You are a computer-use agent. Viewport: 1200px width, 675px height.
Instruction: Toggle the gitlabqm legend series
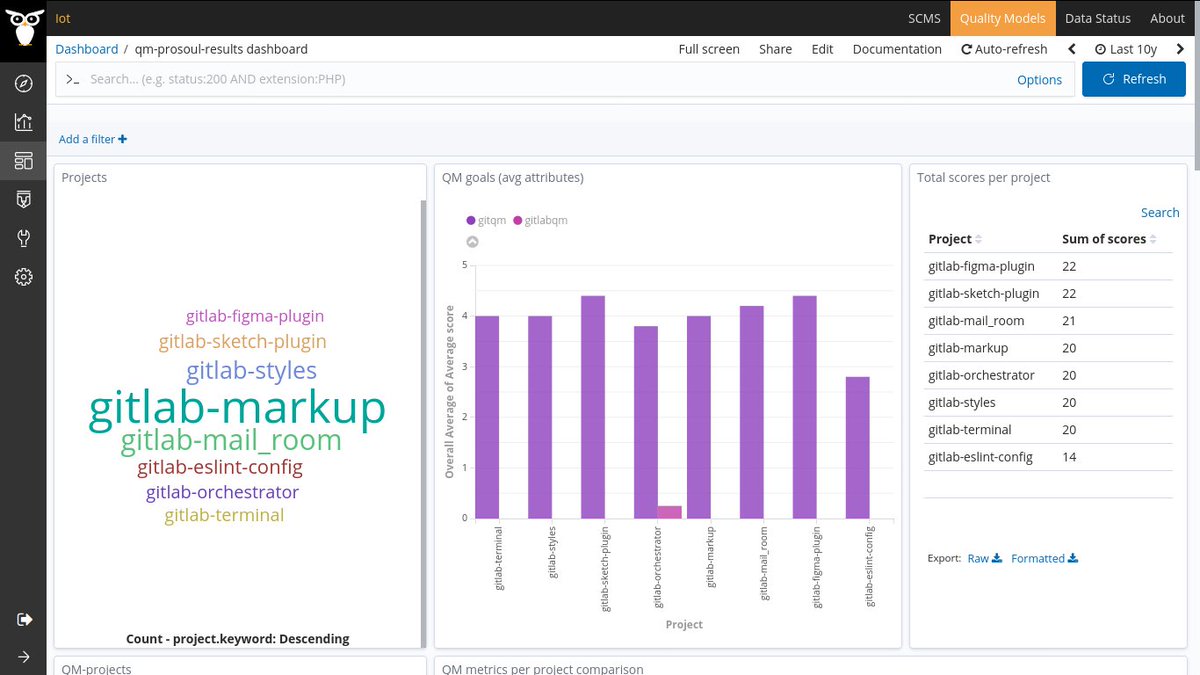pyautogui.click(x=540, y=220)
